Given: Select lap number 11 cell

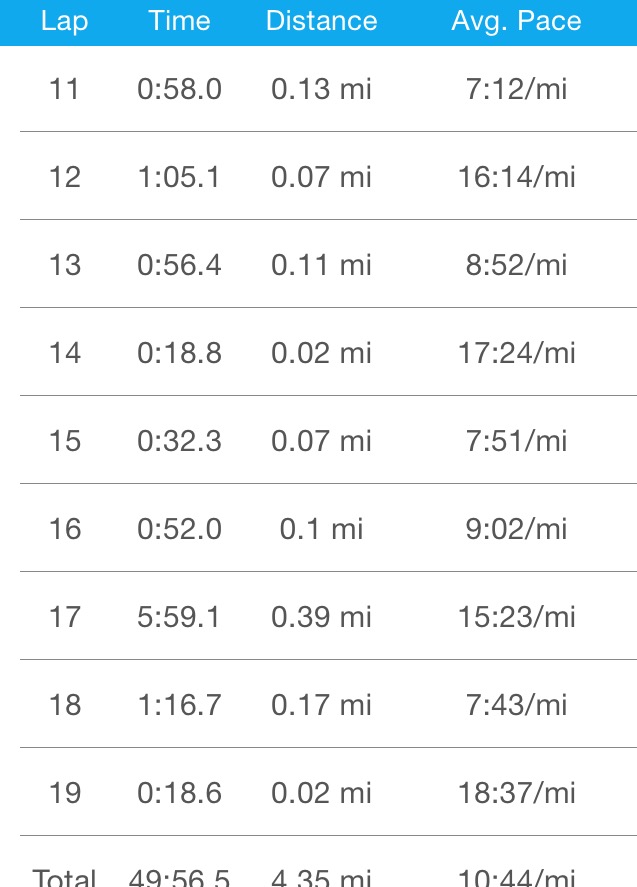Looking at the screenshot, I should [x=64, y=89].
